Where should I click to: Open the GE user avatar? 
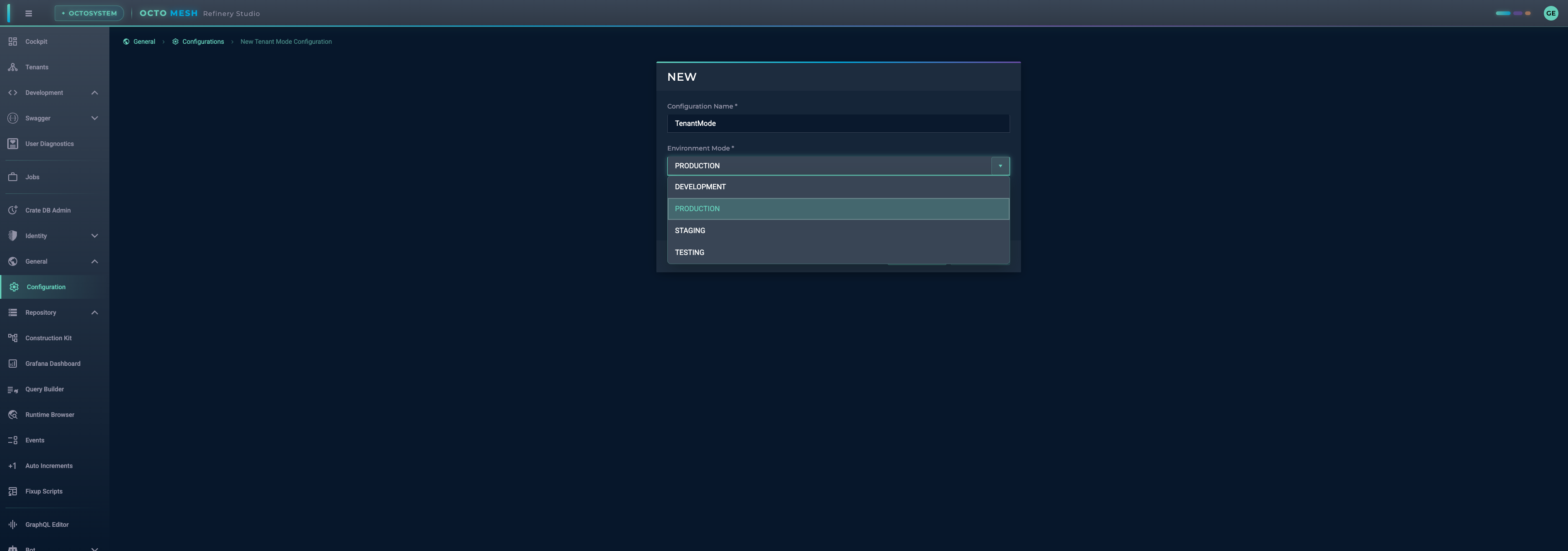[x=1550, y=13]
